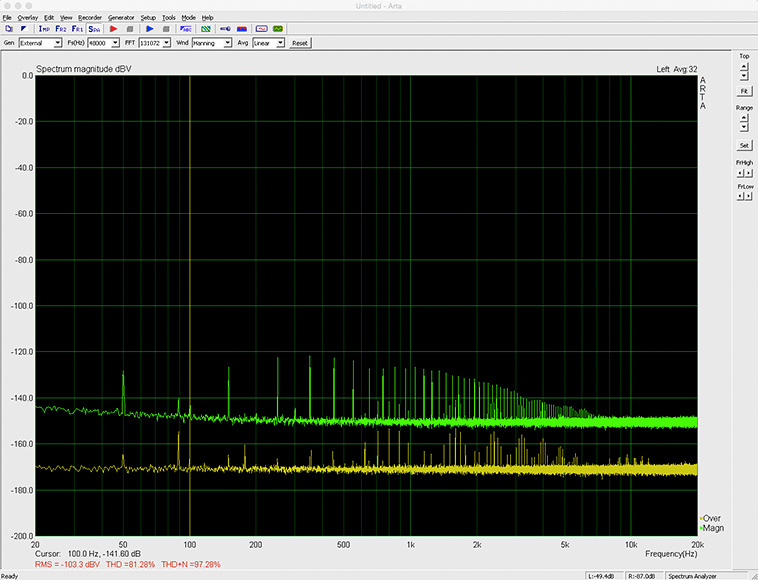758x580 pixels.
Task: Open the View menu
Action: point(66,17)
